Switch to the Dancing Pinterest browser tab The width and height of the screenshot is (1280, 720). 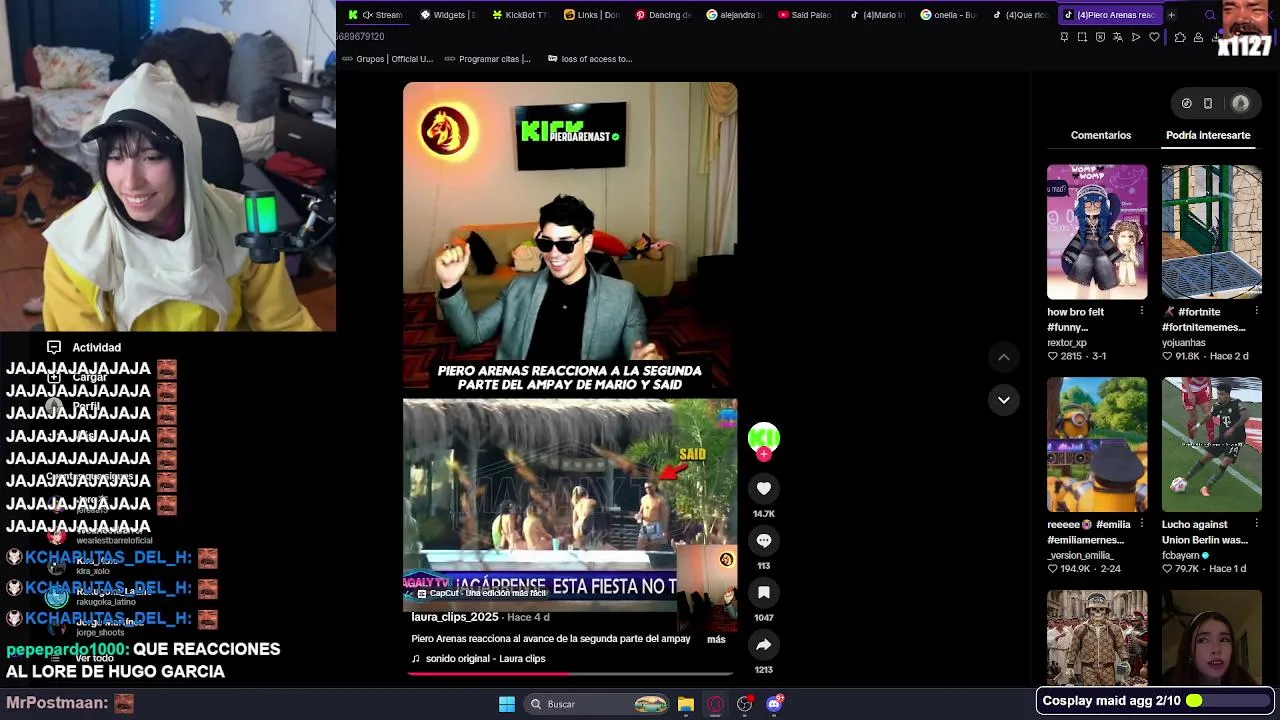point(663,15)
